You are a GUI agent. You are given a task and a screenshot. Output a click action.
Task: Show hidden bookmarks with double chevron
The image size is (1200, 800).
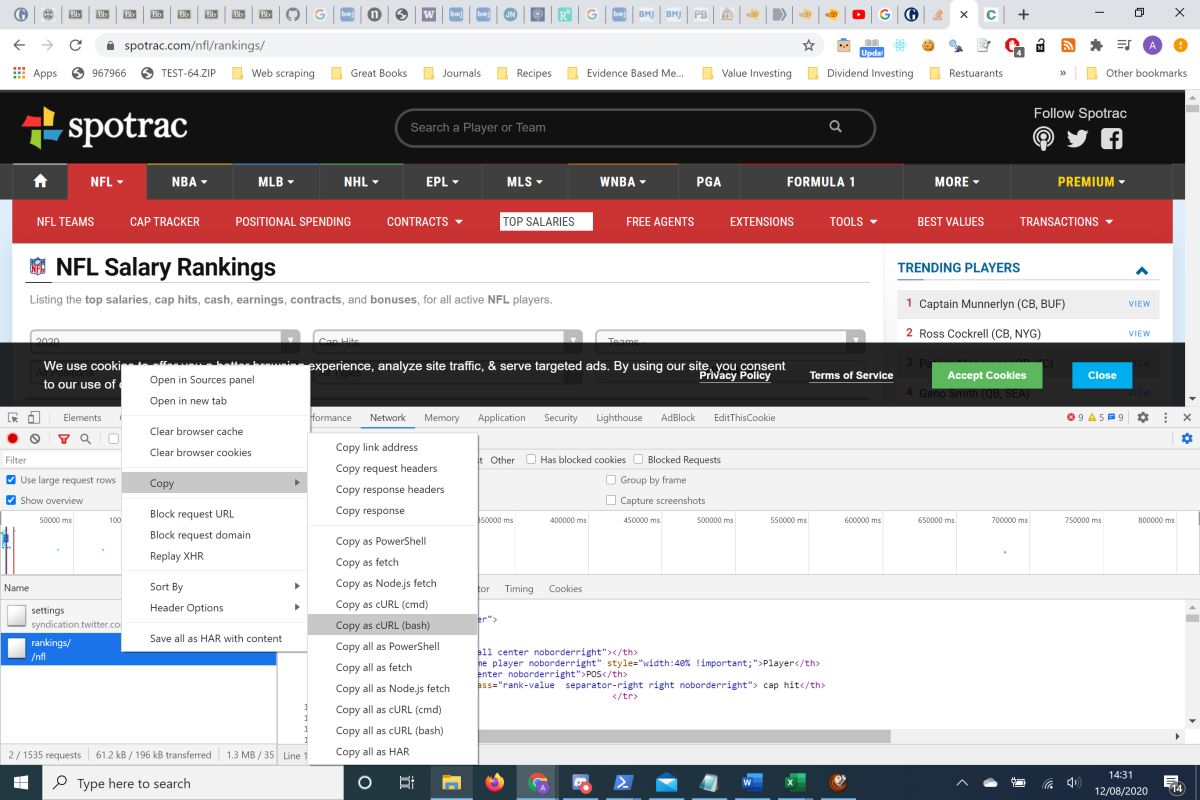click(1063, 73)
